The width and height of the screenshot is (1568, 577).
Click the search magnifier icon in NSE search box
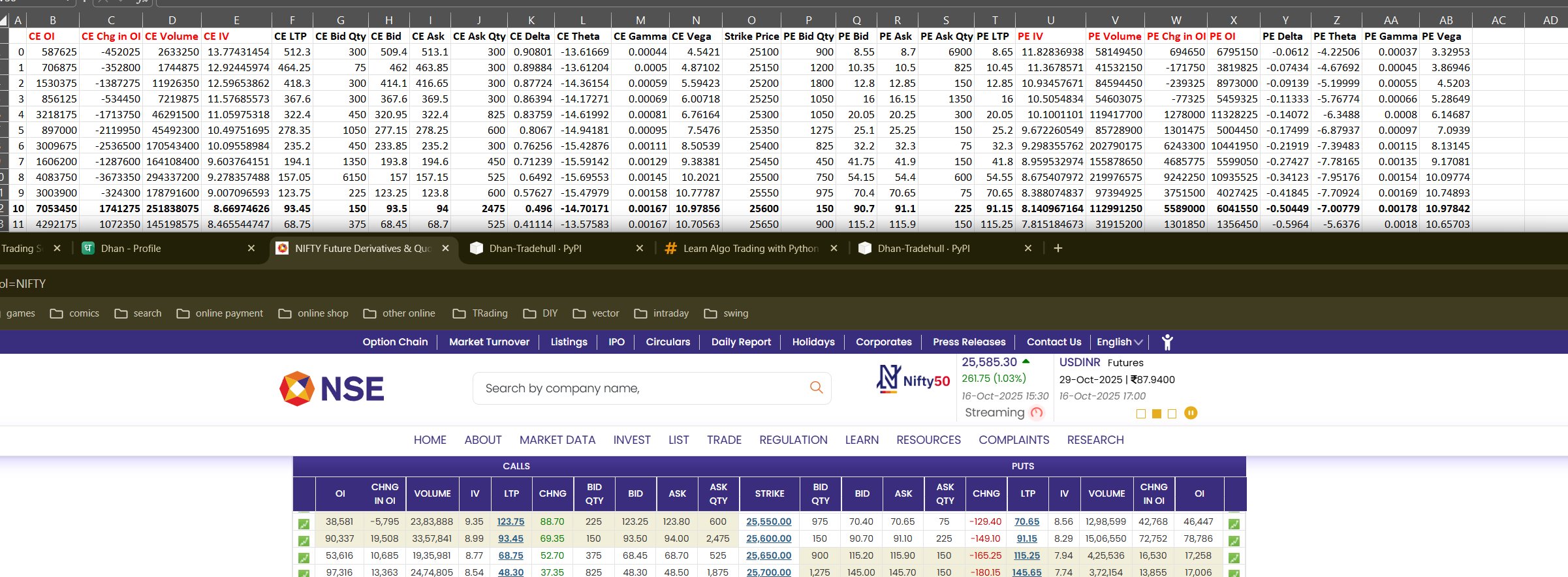coord(816,388)
